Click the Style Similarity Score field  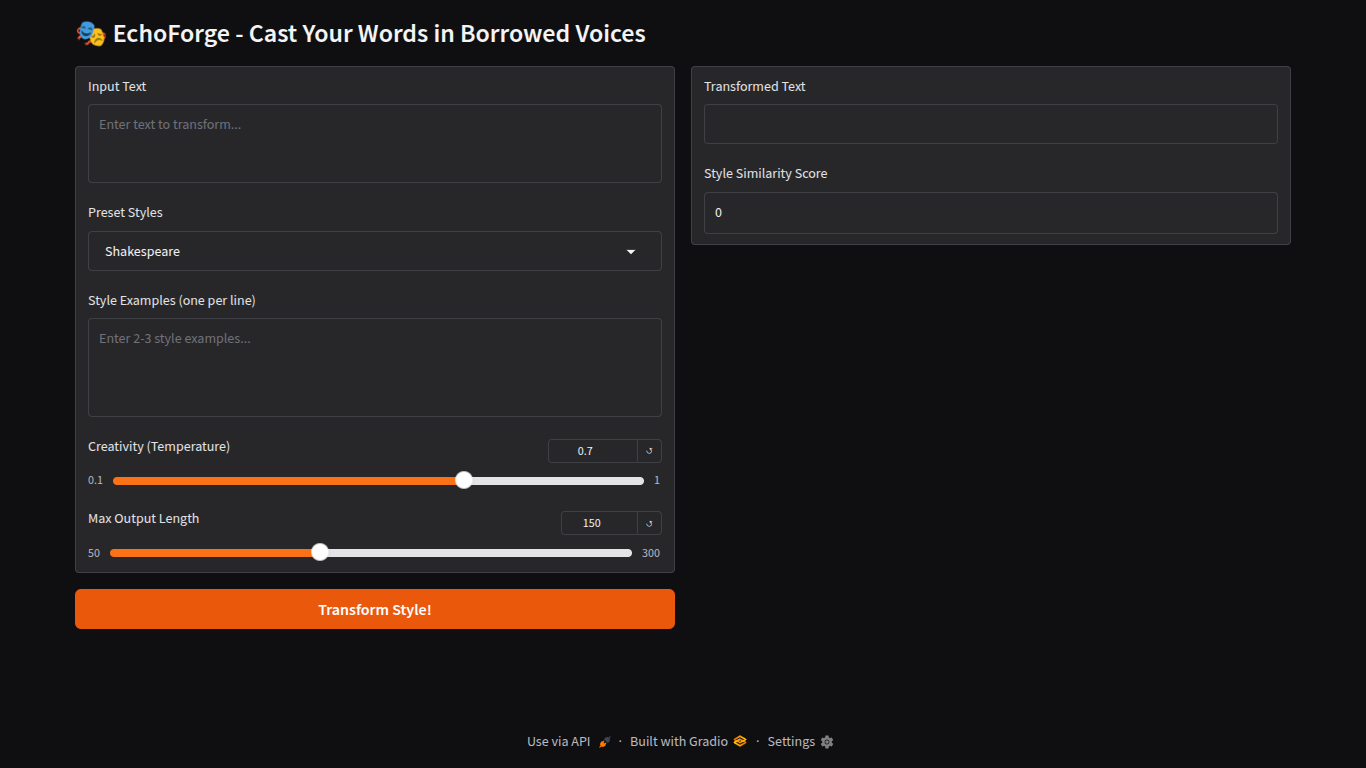click(x=990, y=213)
